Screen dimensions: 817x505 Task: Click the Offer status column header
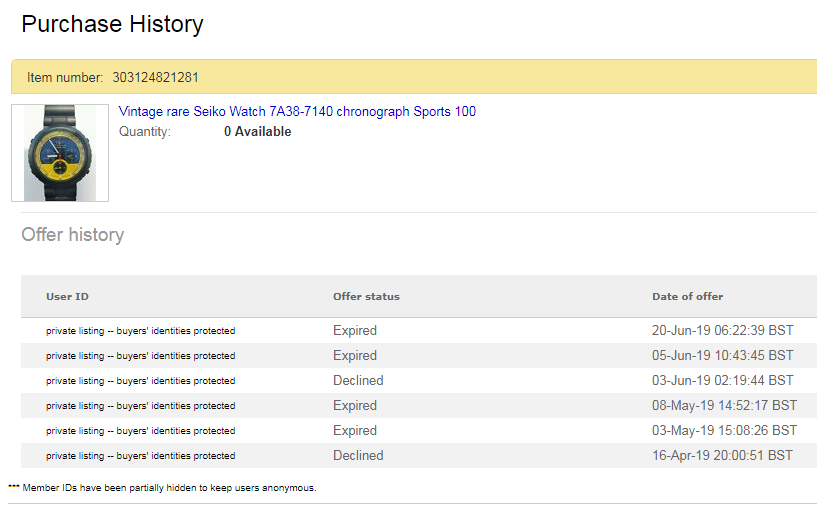click(x=366, y=297)
